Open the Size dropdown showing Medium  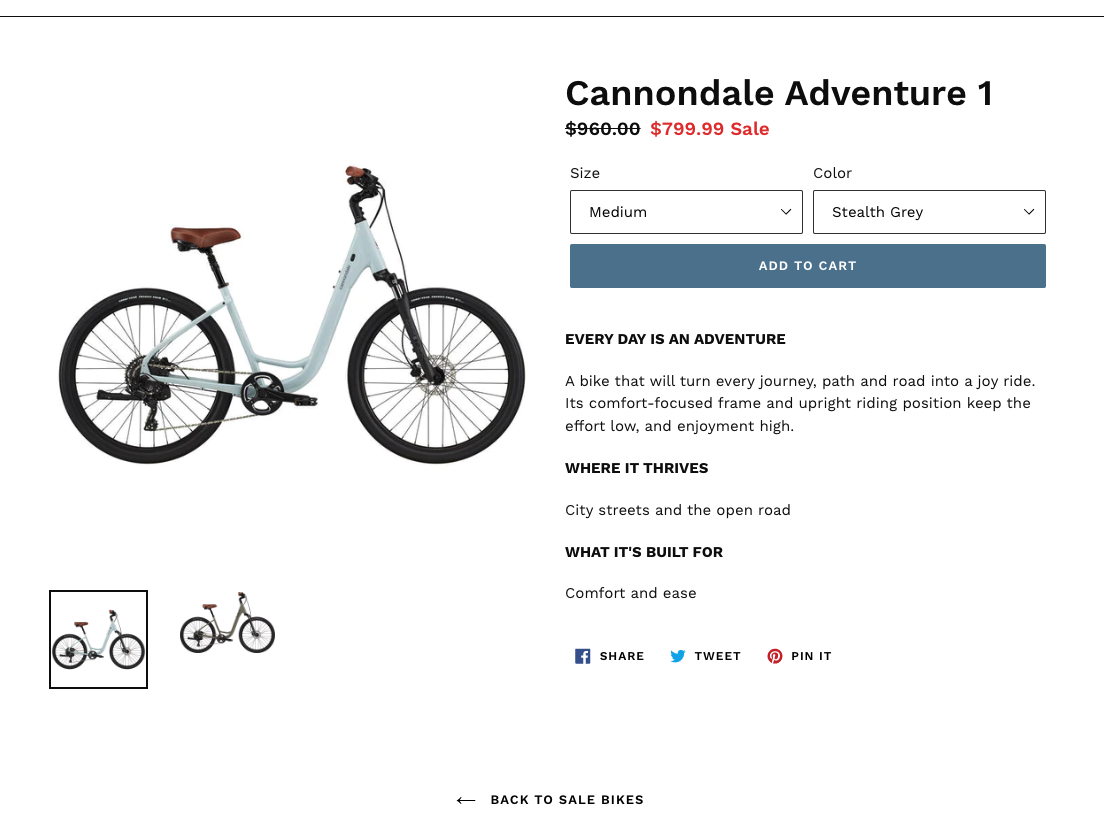[x=686, y=212]
